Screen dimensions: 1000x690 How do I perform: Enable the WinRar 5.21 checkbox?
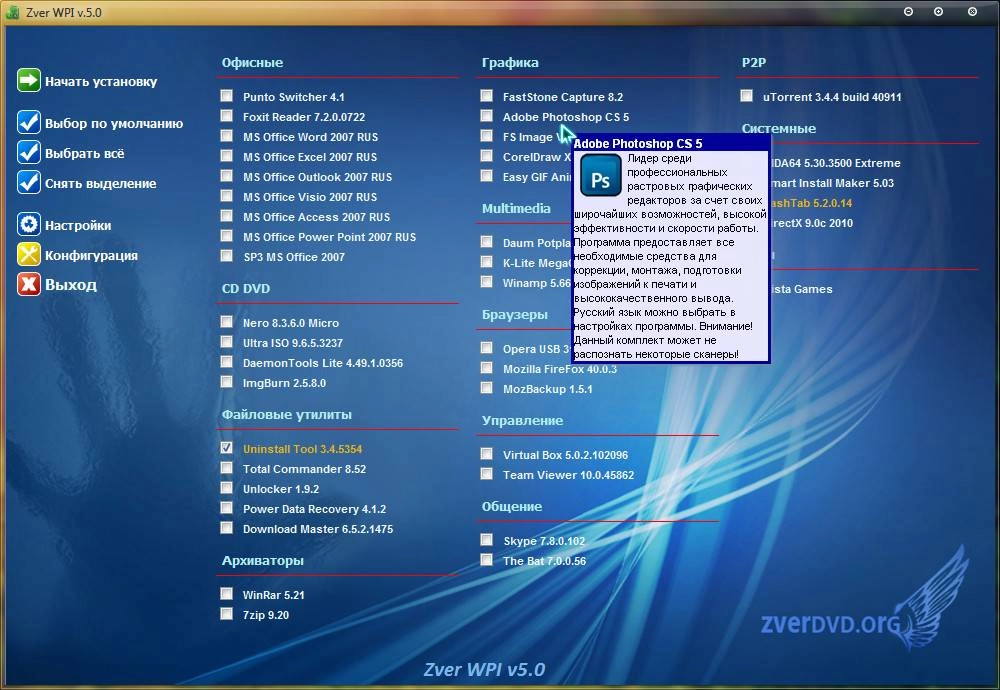[226, 594]
